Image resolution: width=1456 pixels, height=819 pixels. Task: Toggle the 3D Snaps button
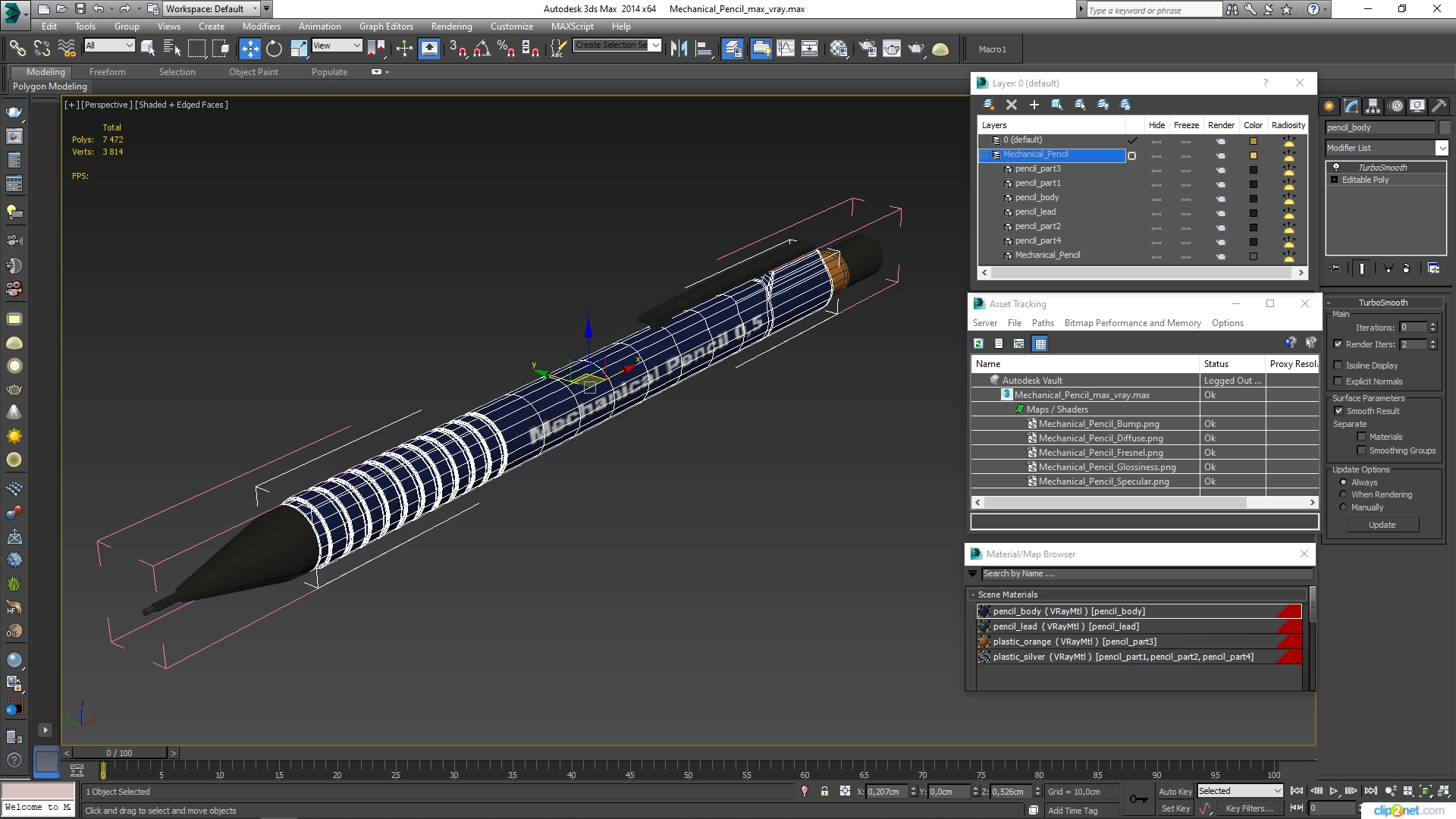457,49
